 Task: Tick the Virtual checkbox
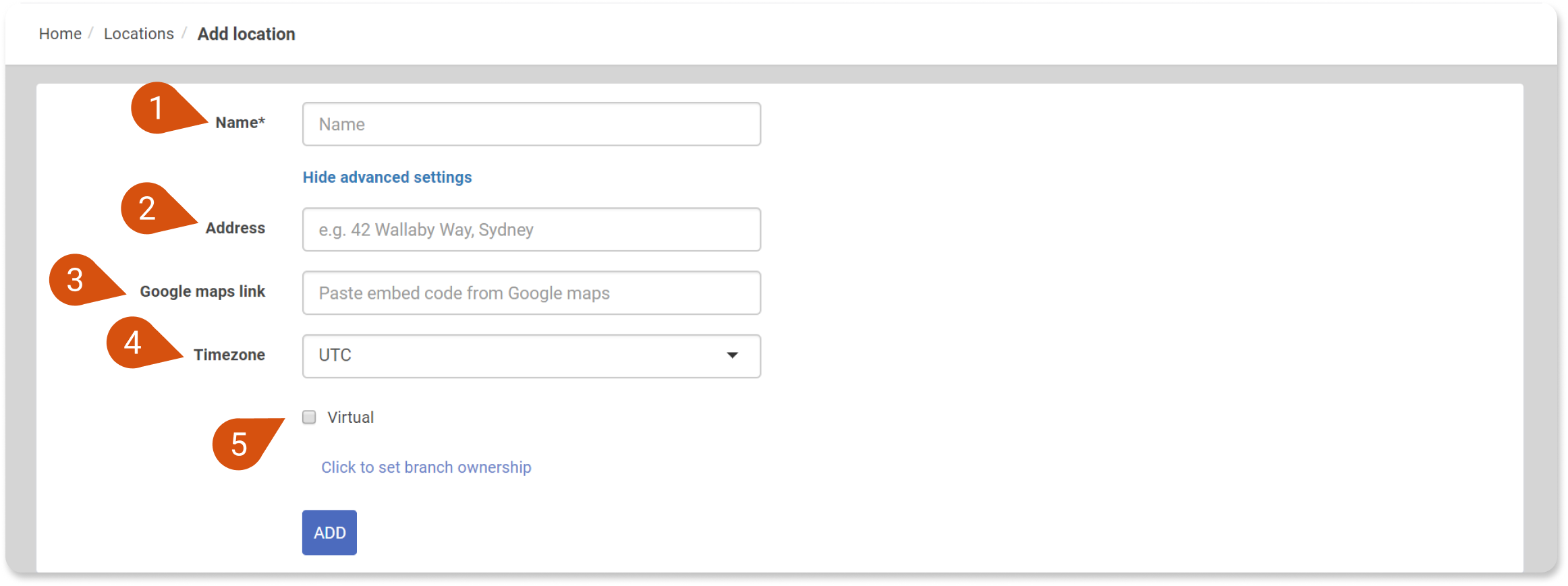pyautogui.click(x=309, y=417)
